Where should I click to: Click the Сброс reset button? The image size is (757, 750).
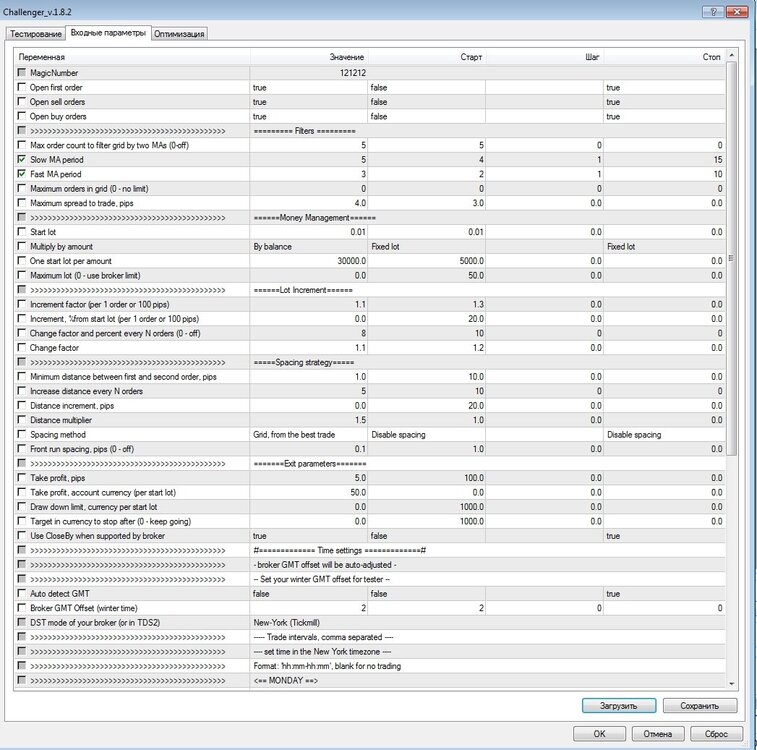[716, 734]
